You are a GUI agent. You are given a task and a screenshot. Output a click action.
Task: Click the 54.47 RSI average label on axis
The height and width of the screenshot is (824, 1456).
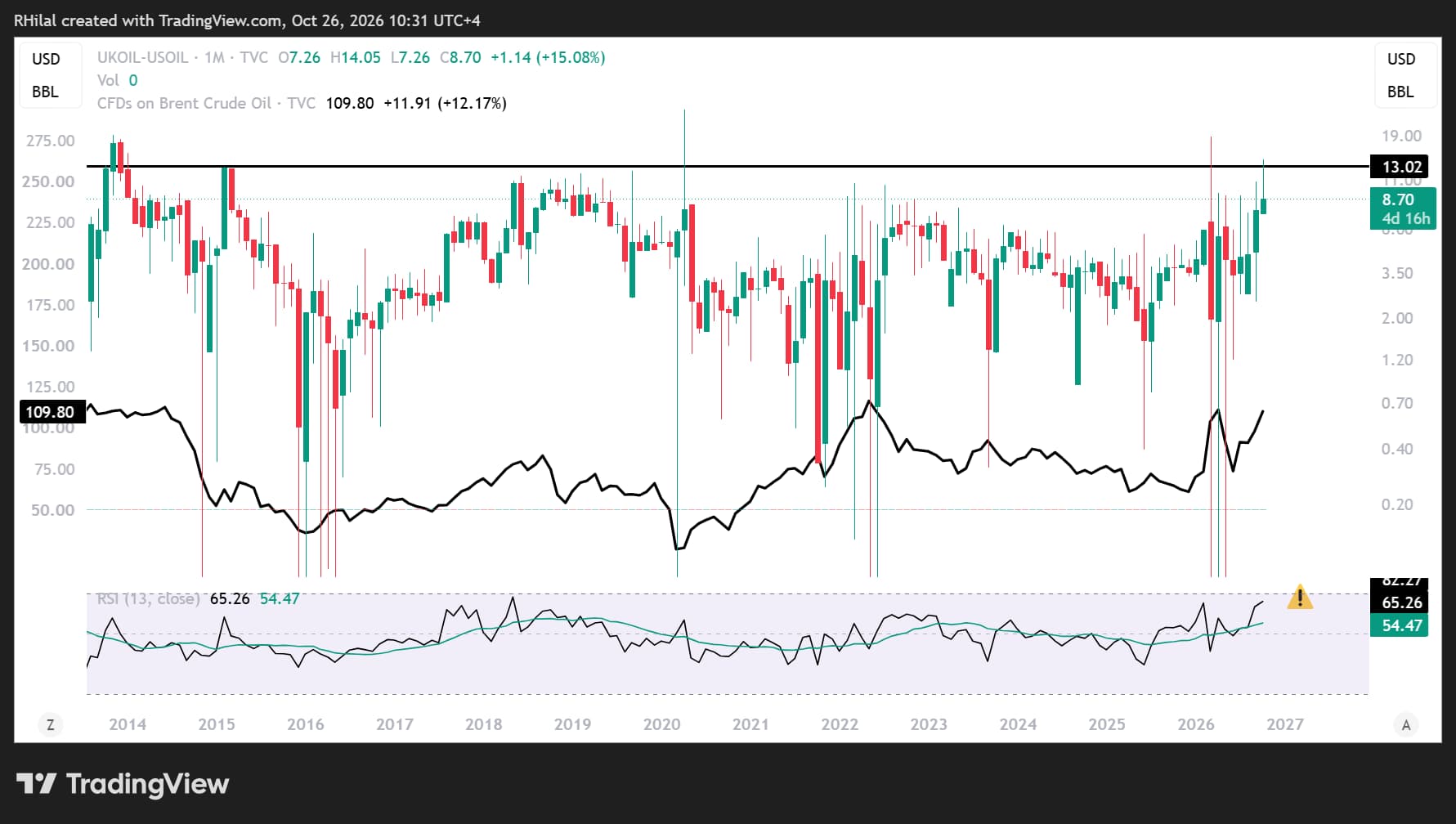1400,625
